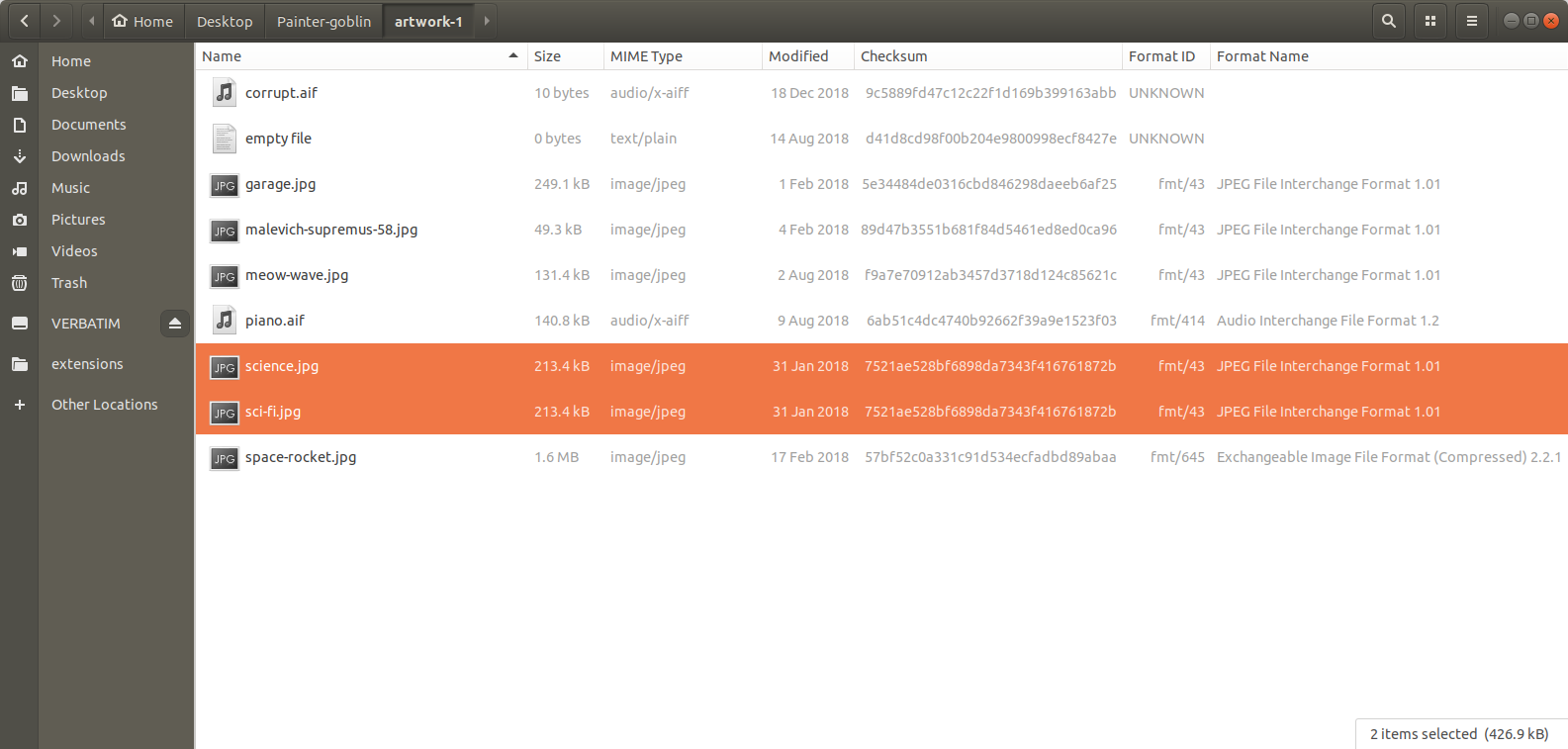Open the Desktop path bar segment
This screenshot has height=749, width=1568.
(225, 21)
